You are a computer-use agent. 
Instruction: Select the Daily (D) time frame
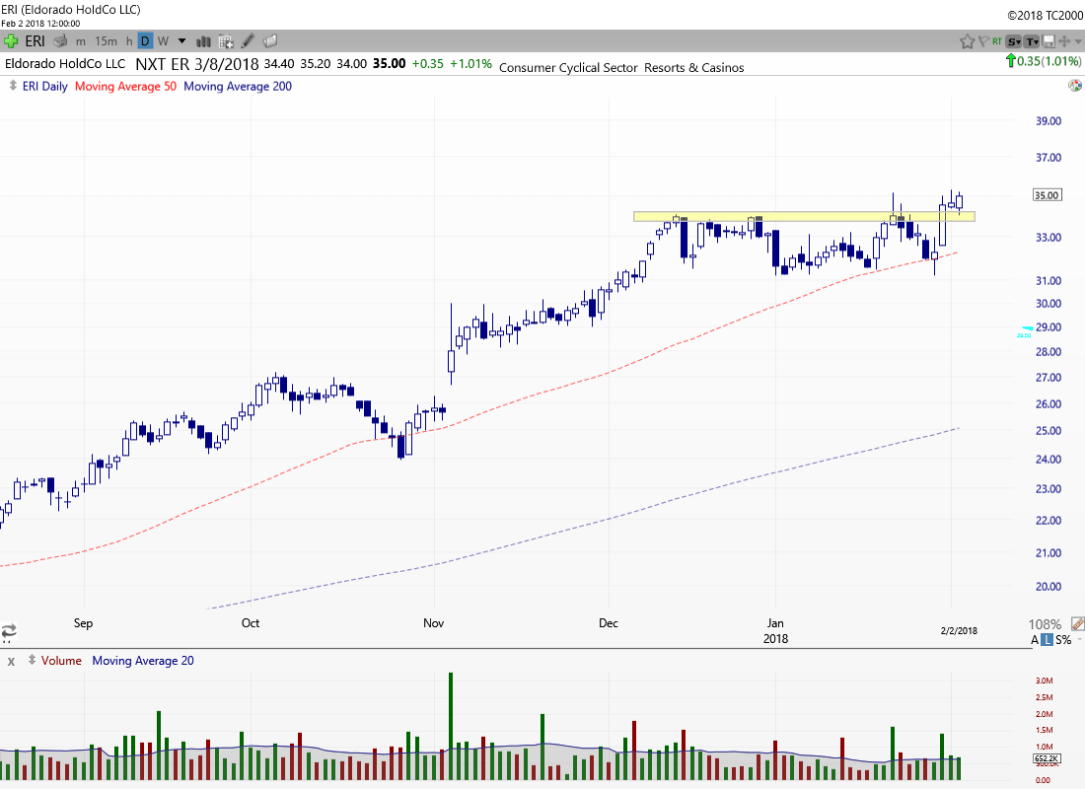[x=145, y=41]
